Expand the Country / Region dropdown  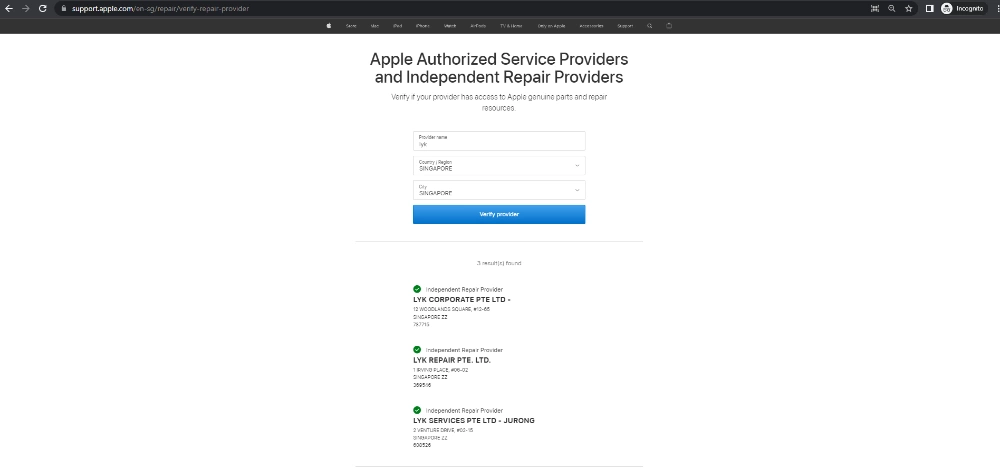point(499,166)
